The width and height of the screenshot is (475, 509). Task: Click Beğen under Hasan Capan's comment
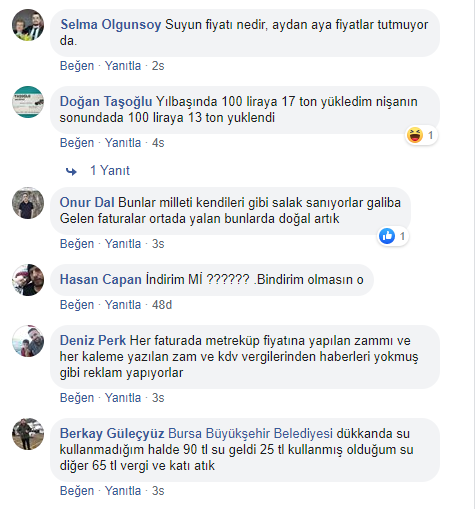[x=77, y=305]
